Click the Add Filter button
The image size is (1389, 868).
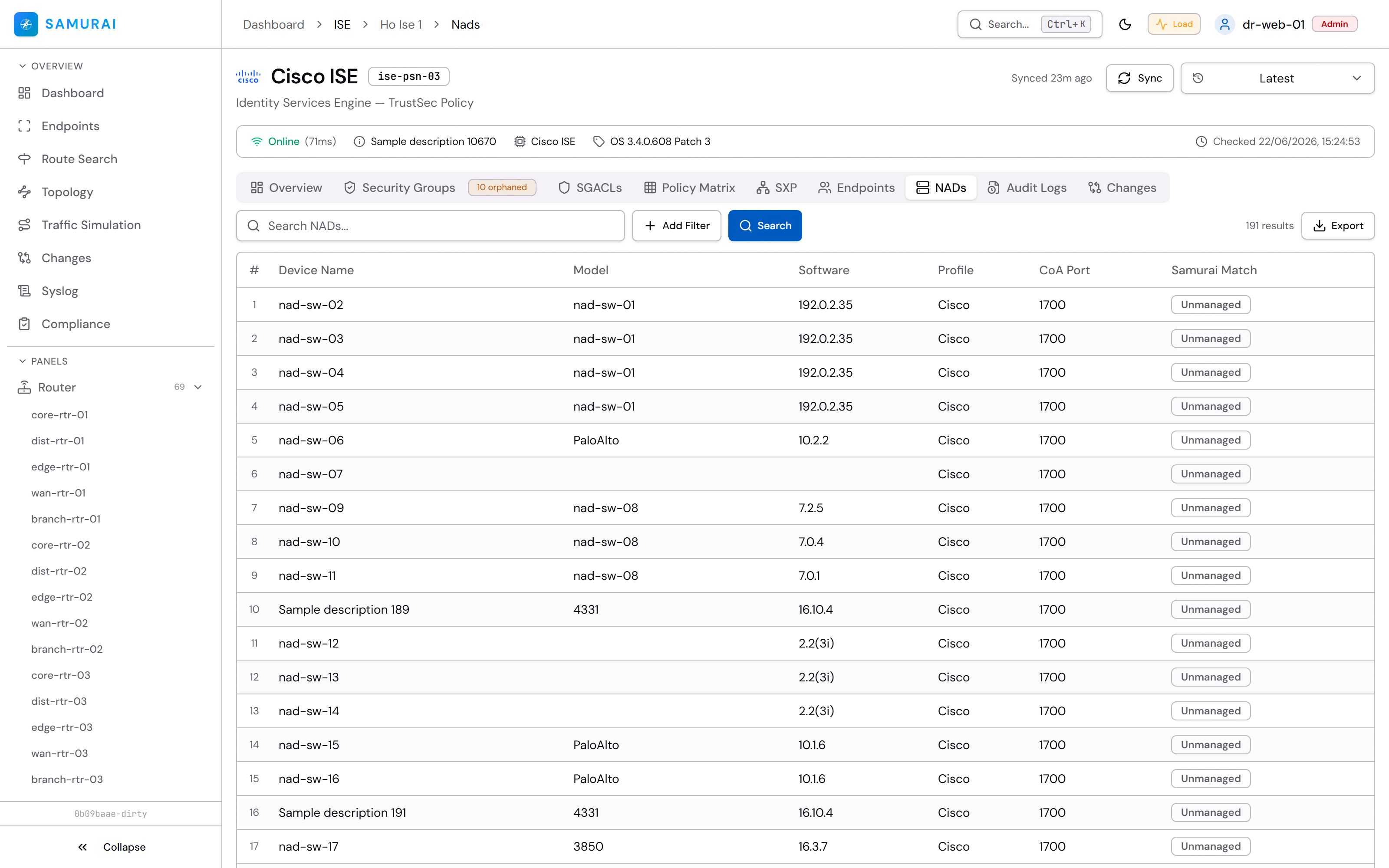(676, 226)
